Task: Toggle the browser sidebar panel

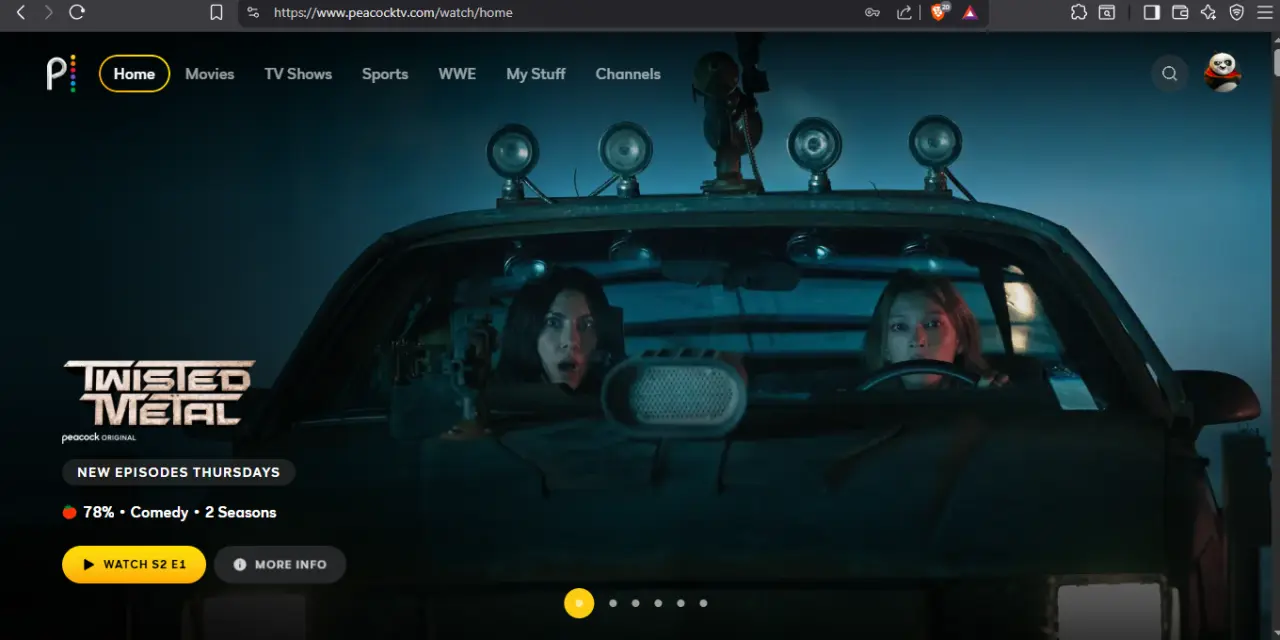Action: click(x=1152, y=12)
